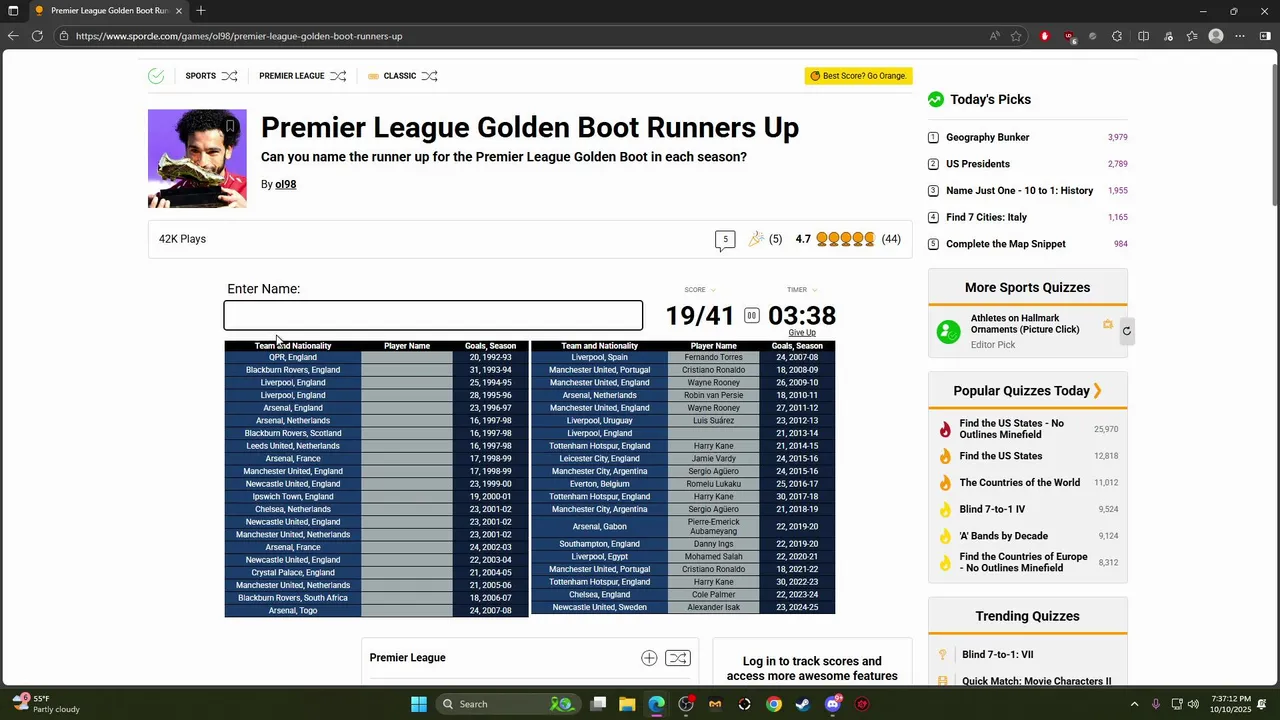Open Blind 7-to-1 IV quiz
This screenshot has width=1280, height=720.
pos(992,509)
